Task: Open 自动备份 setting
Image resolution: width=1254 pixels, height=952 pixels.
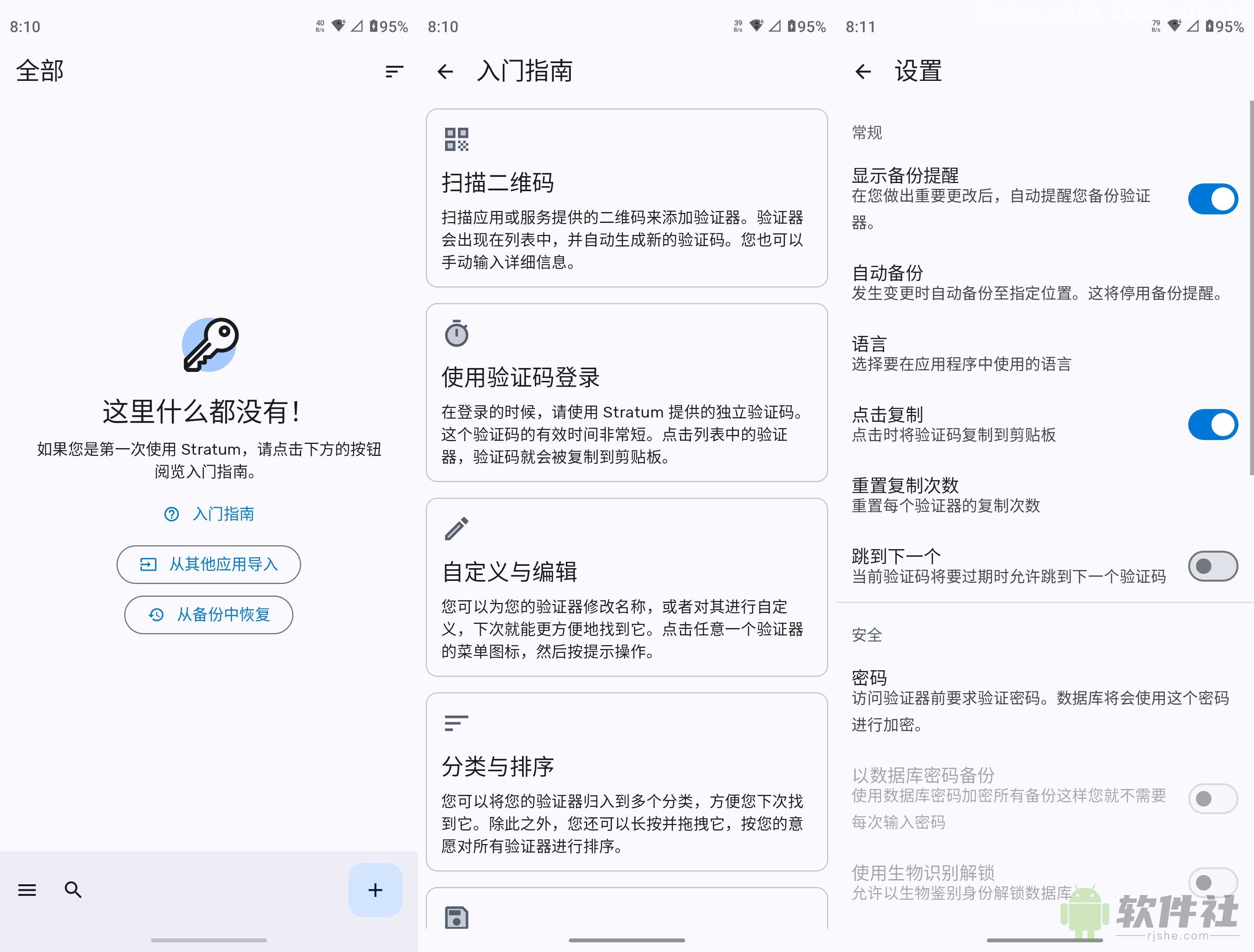Action: tap(1044, 283)
